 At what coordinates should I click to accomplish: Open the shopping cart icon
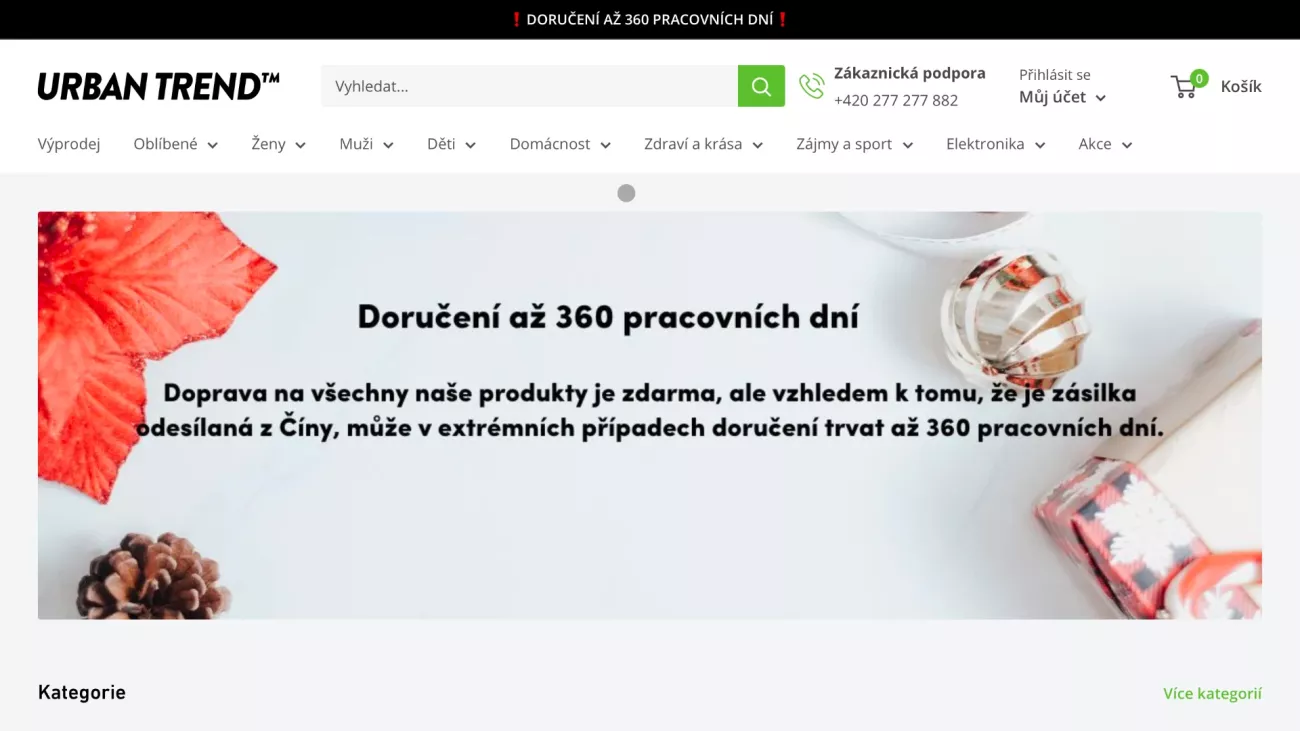(1183, 88)
